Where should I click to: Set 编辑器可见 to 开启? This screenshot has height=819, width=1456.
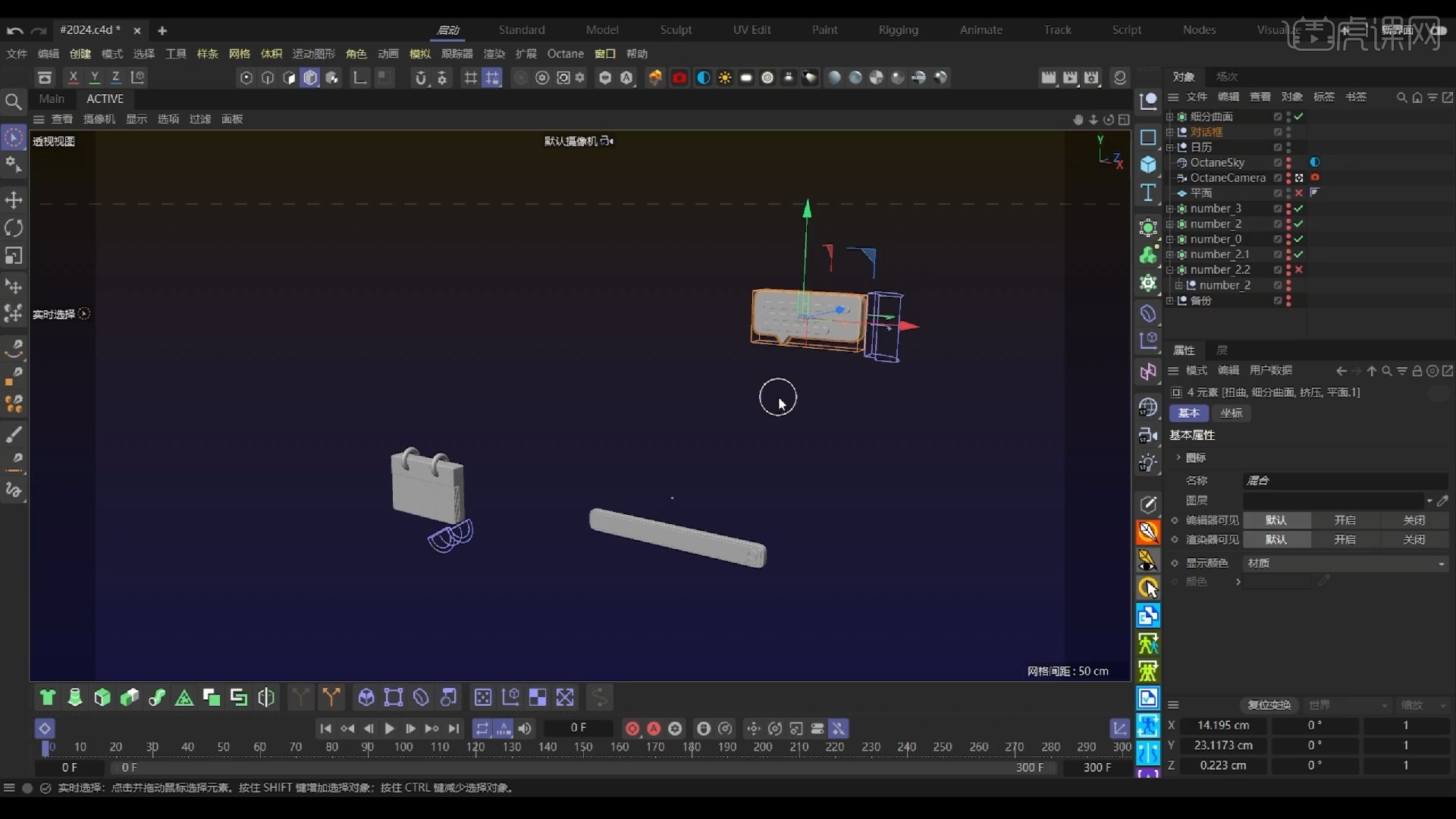pyautogui.click(x=1345, y=520)
